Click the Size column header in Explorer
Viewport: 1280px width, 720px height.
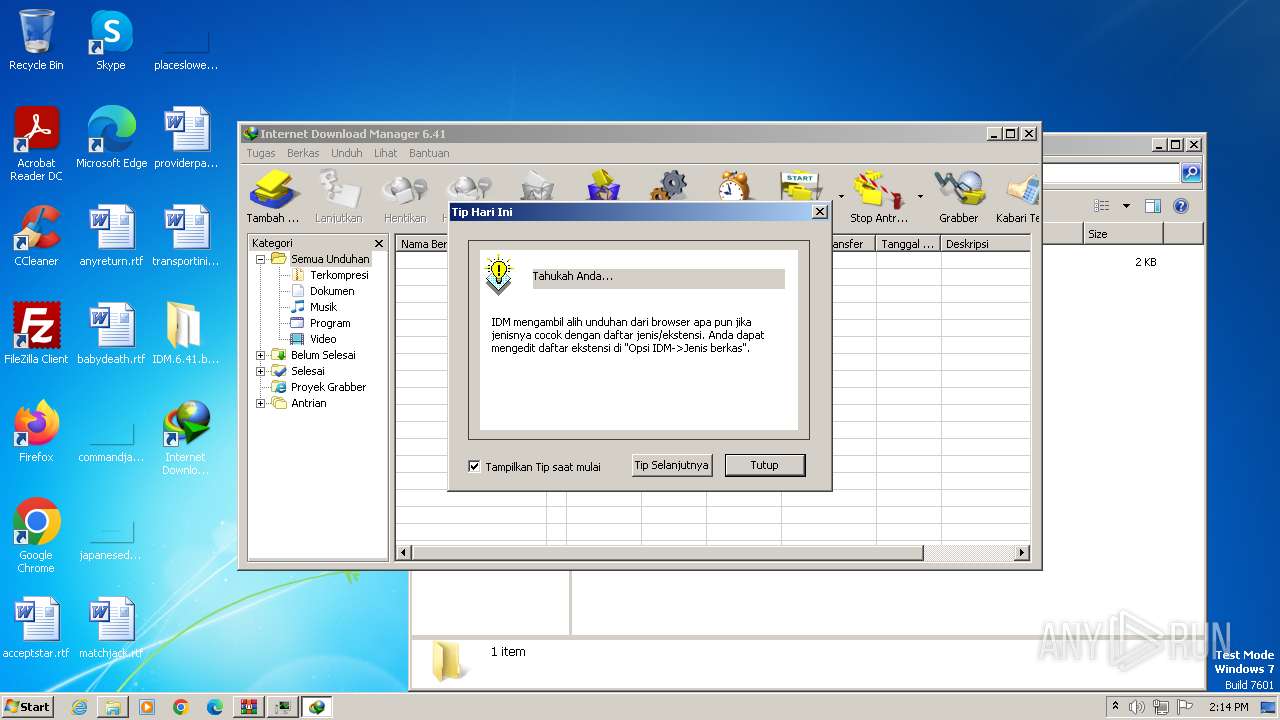[1123, 233]
